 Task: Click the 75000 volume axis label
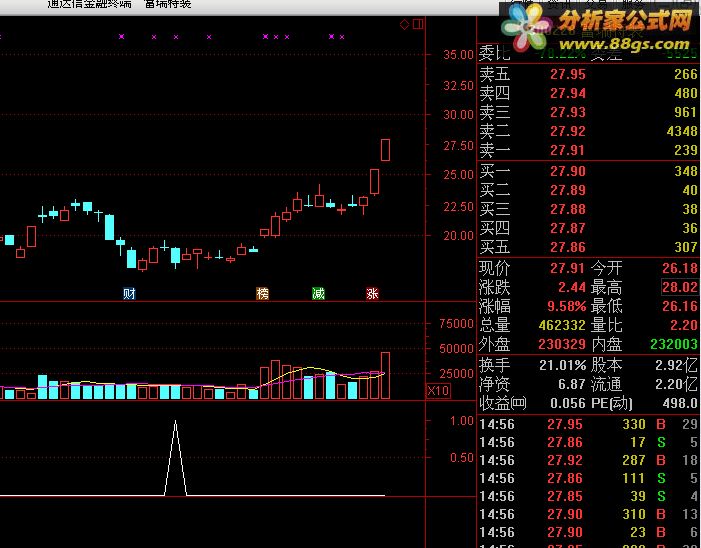coord(456,324)
